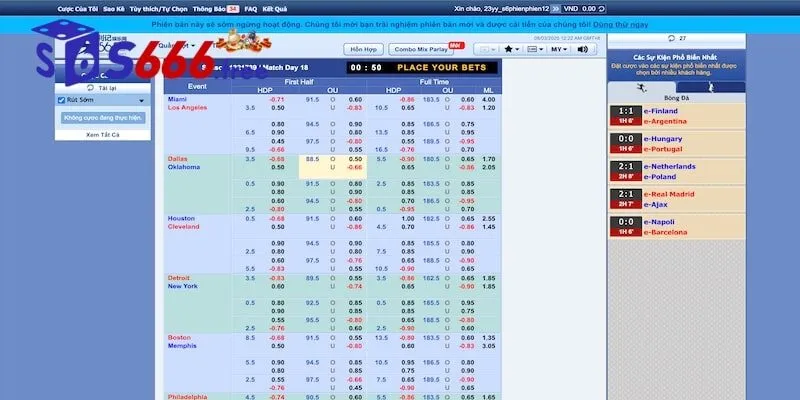Viewport: 800px width, 400px height.
Task: Switch to the basketball popular events tab
Action: click(x=710, y=88)
